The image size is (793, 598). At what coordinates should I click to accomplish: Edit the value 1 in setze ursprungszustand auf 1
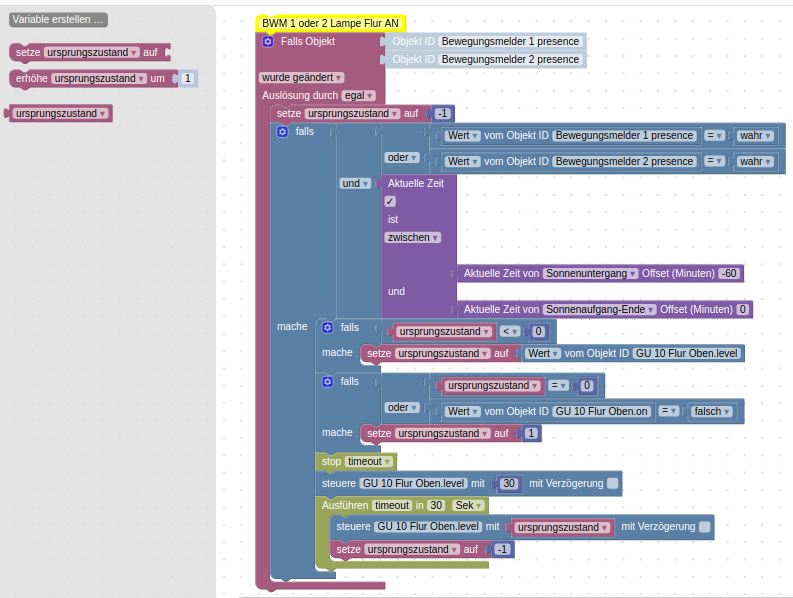tap(531, 434)
